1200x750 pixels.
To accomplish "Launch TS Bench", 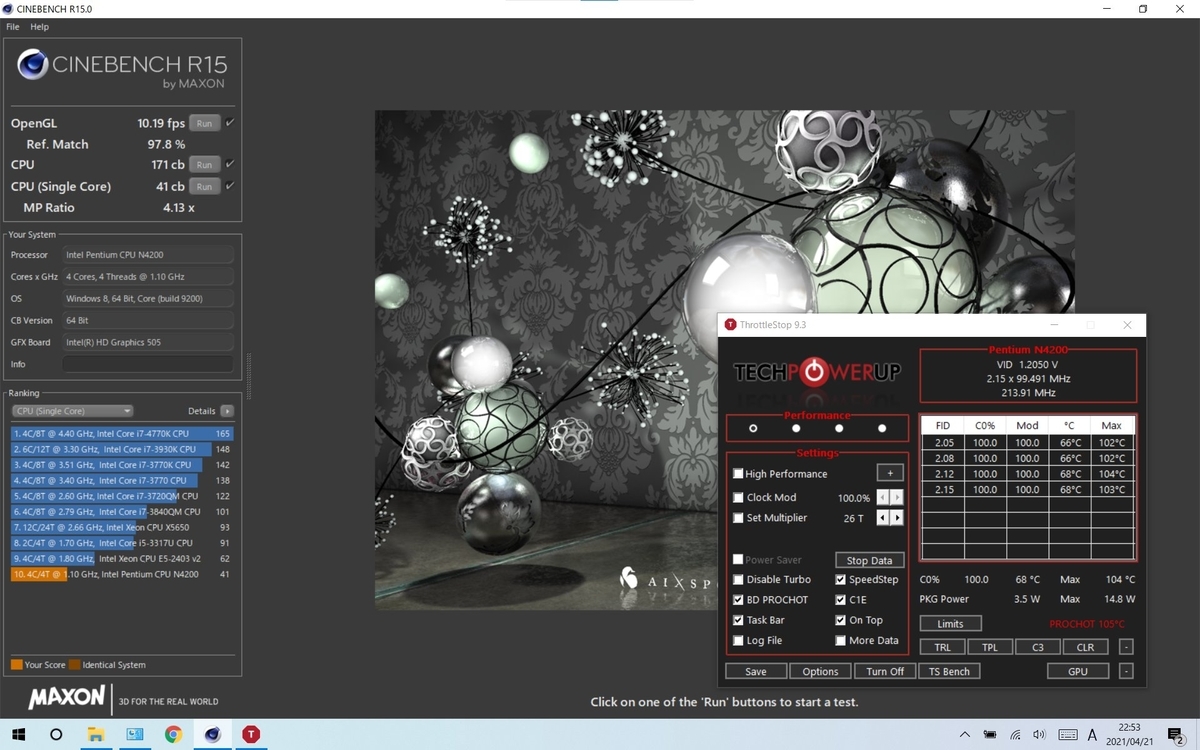I will click(x=949, y=671).
